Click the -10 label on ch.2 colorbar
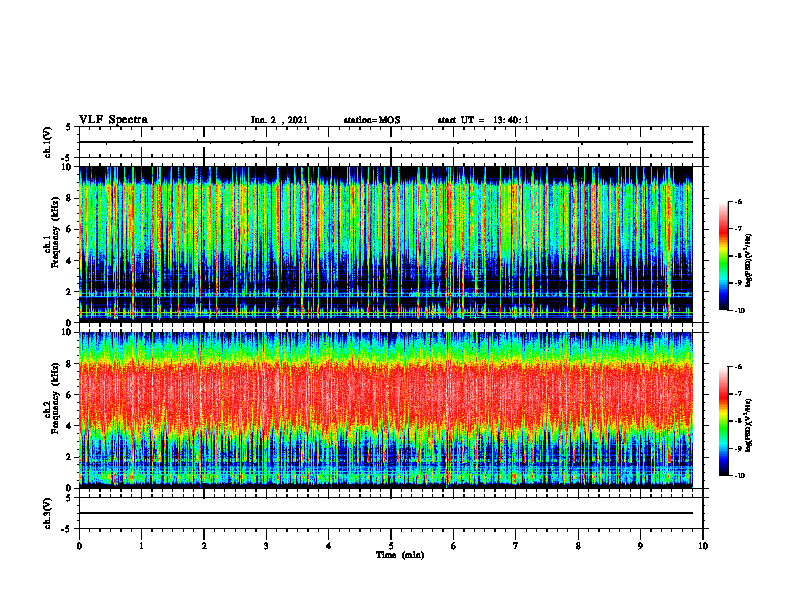 click(740, 476)
